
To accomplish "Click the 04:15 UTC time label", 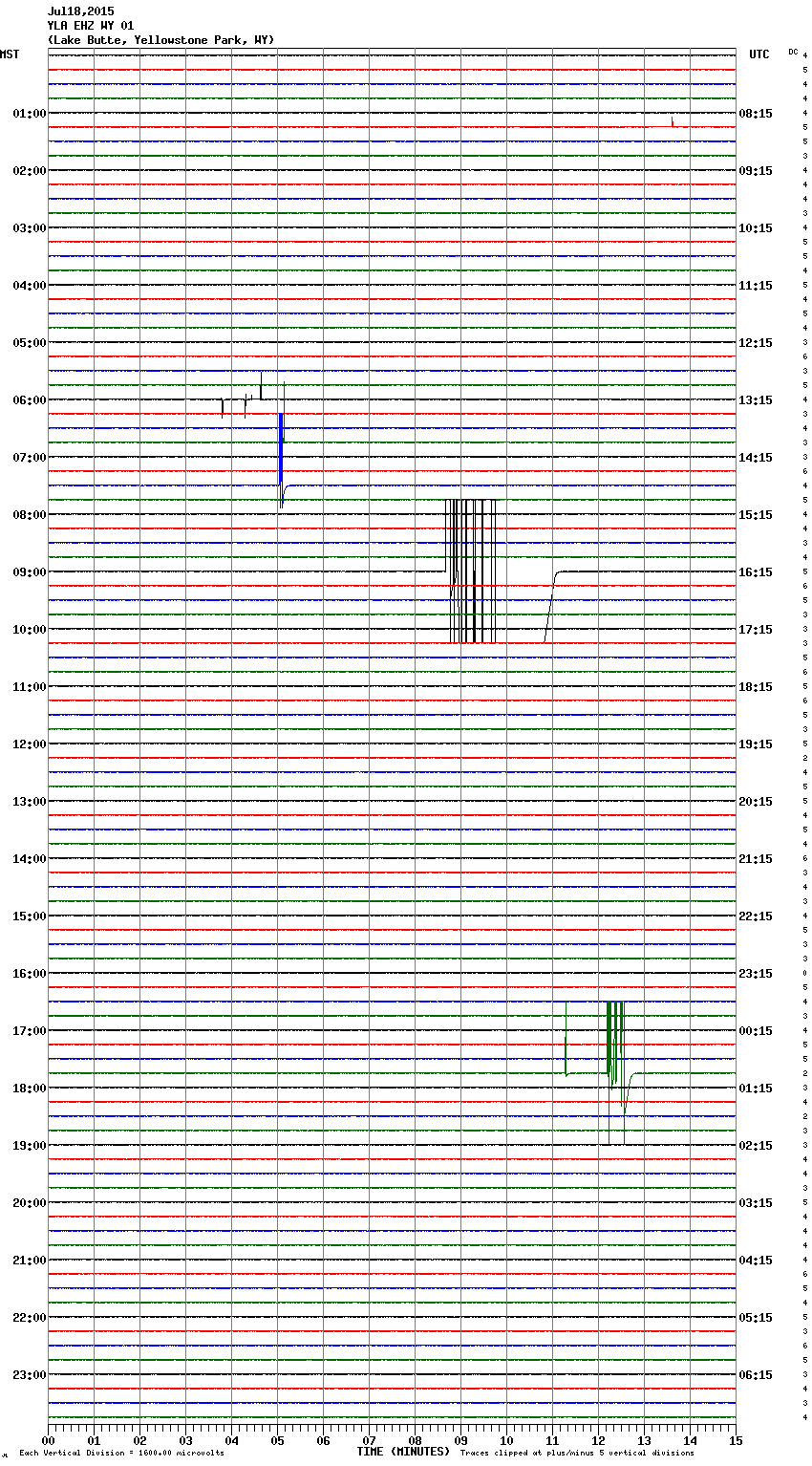I will coord(756,1261).
